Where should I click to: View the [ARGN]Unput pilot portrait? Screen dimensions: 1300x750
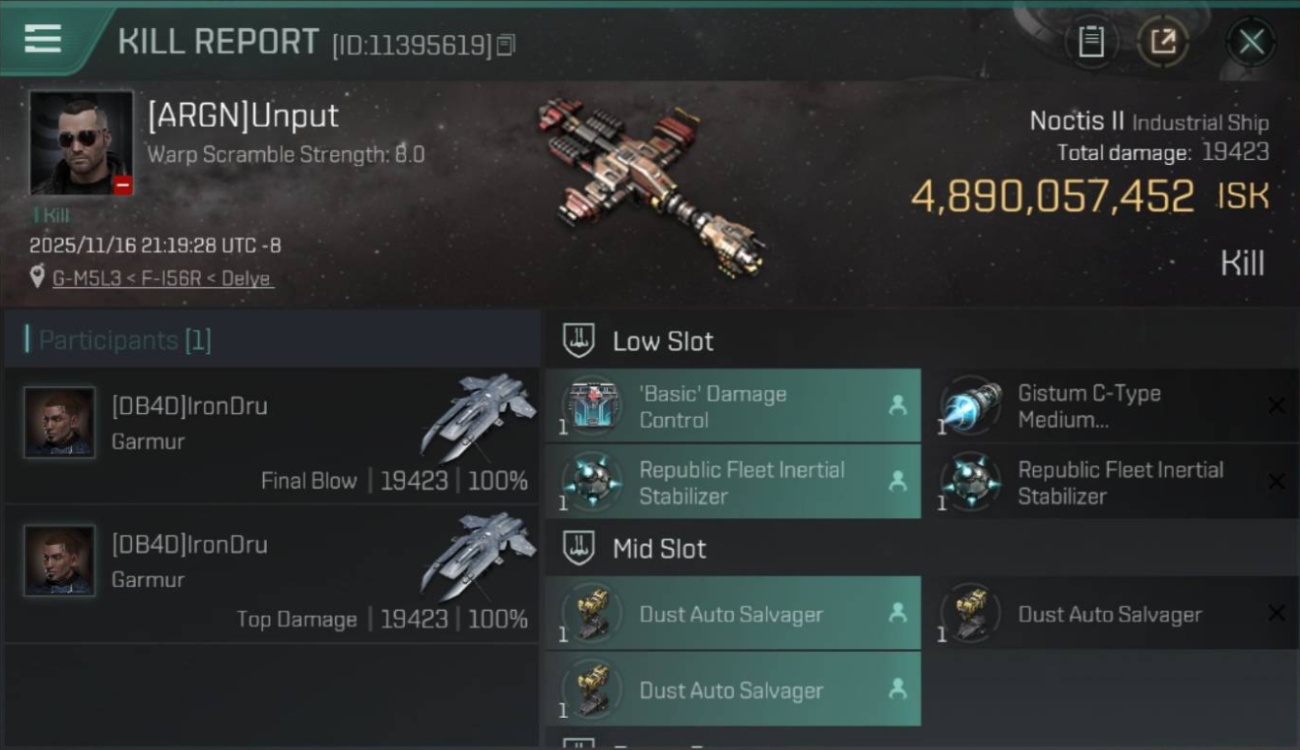click(81, 143)
